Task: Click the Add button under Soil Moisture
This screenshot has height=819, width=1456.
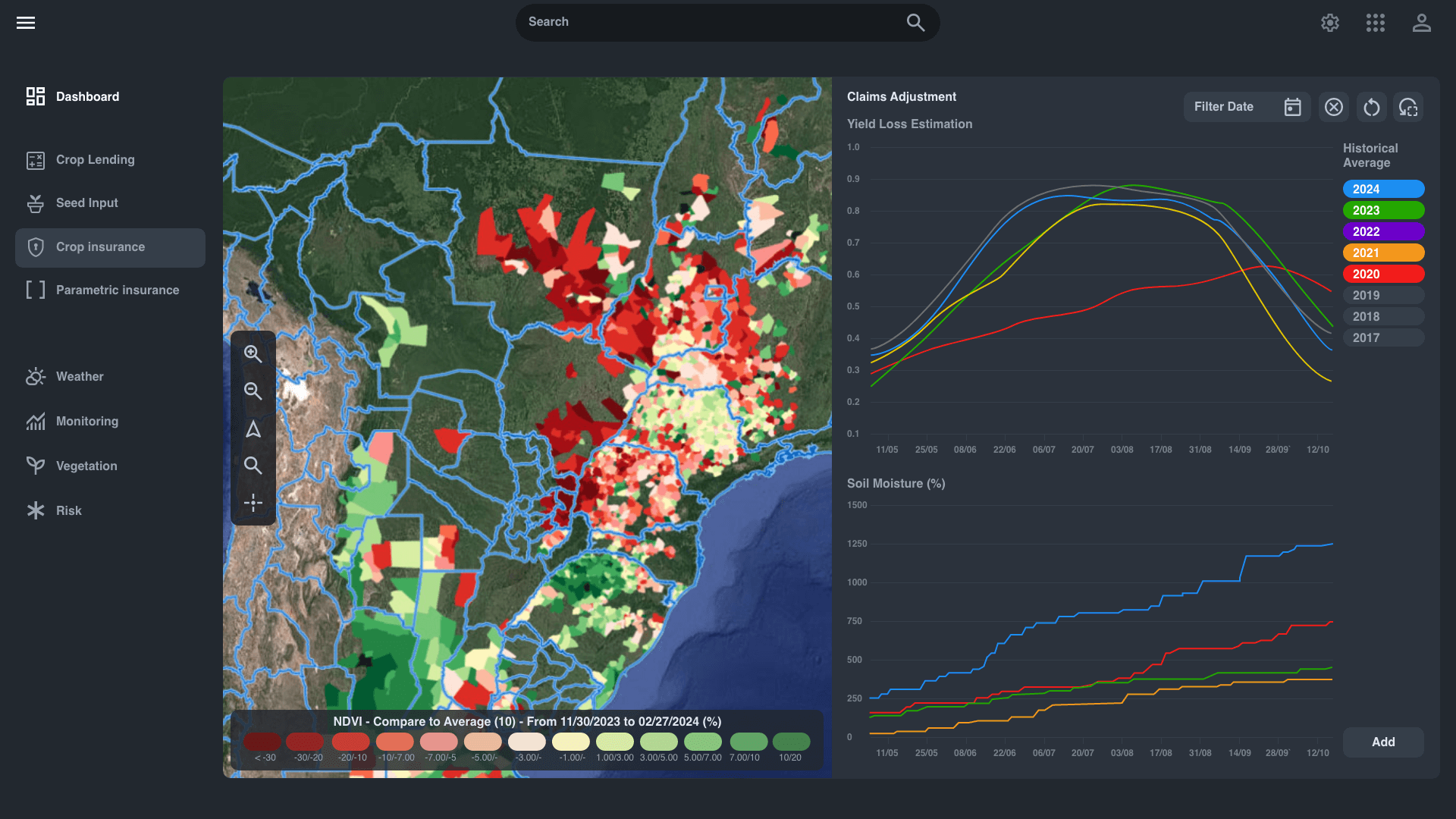Action: point(1383,742)
